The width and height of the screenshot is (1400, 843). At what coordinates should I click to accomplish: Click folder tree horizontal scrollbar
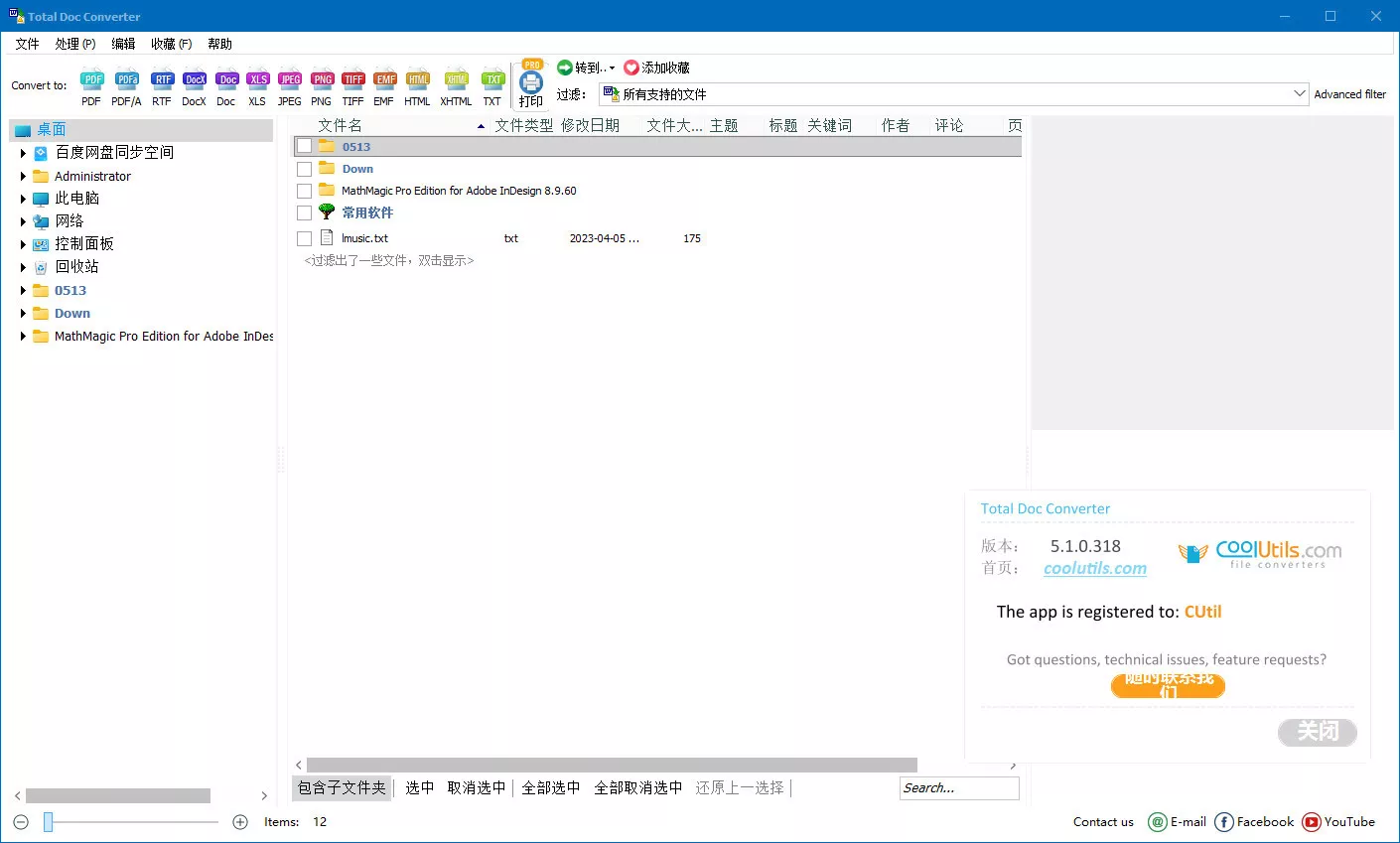click(x=118, y=795)
